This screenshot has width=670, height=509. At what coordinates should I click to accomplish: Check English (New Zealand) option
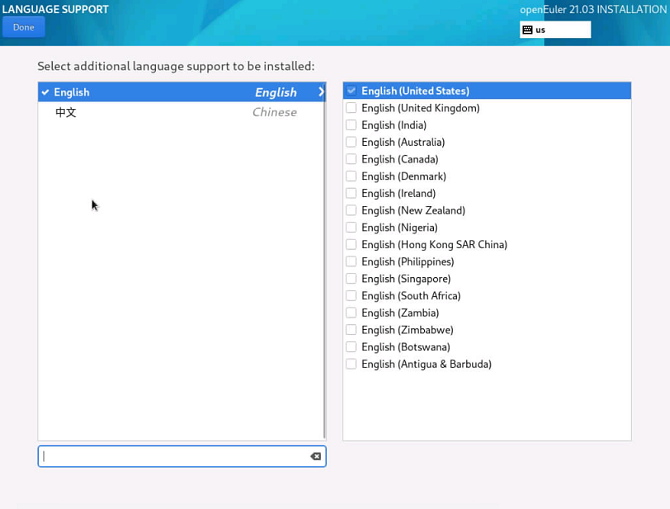click(351, 210)
